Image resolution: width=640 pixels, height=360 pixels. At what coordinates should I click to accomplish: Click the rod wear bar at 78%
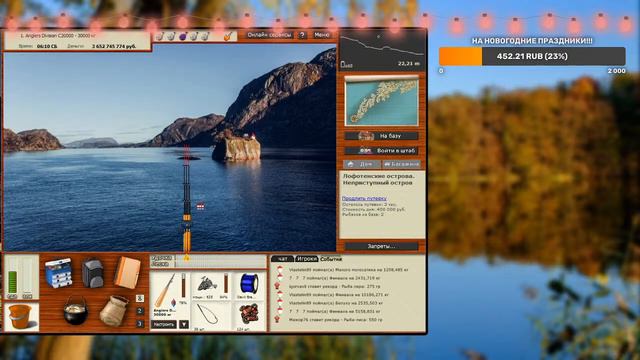click(x=183, y=285)
